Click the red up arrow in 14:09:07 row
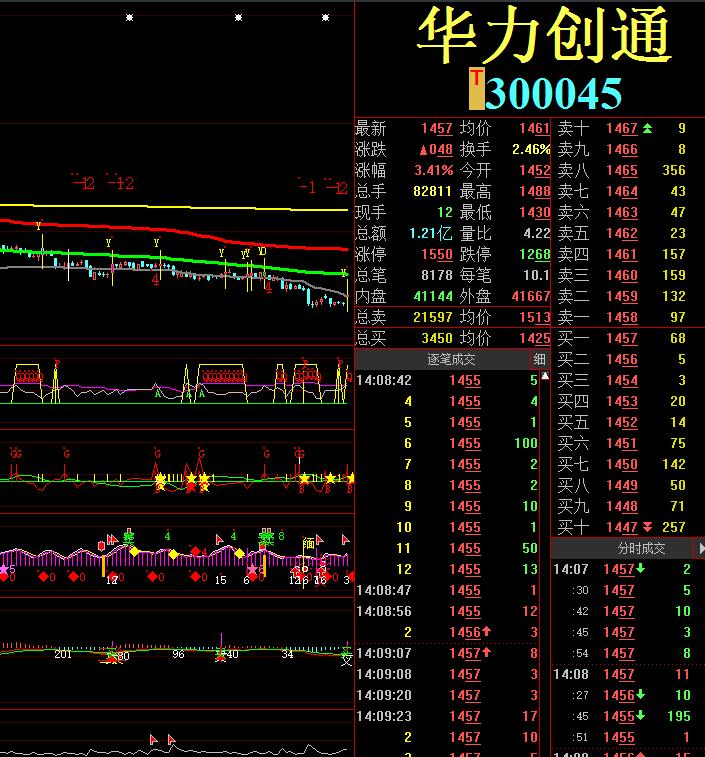The width and height of the screenshot is (705, 757). click(486, 652)
